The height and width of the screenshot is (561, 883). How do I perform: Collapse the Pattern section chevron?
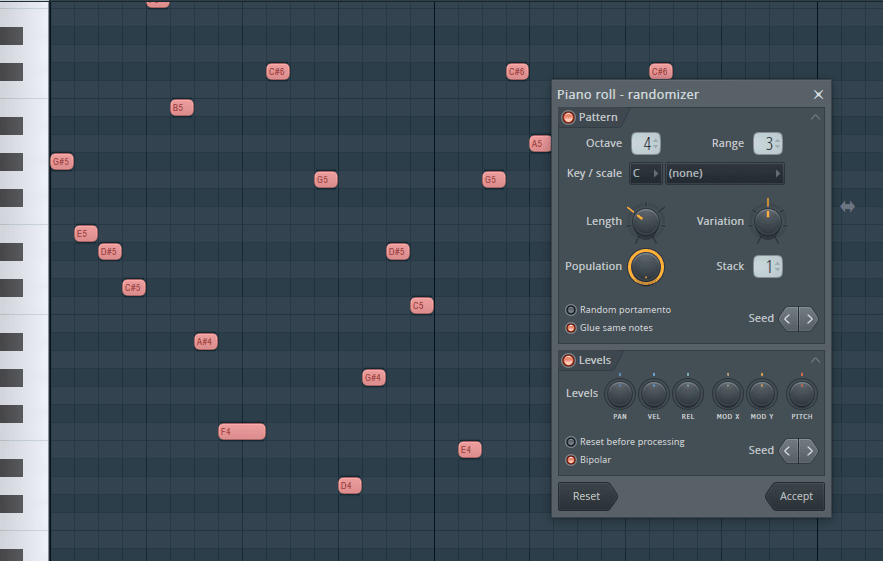(815, 118)
